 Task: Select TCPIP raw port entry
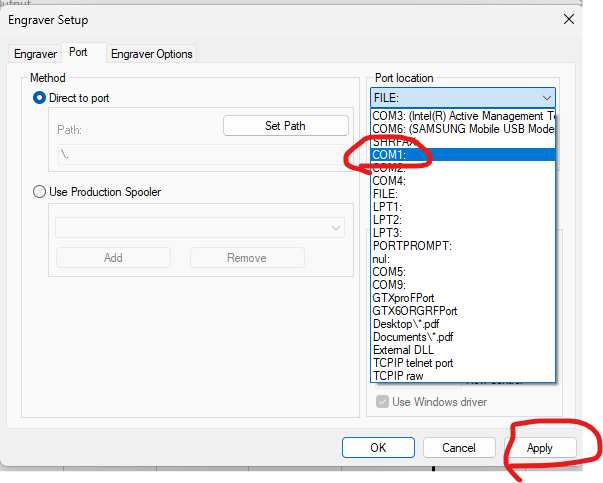pyautogui.click(x=463, y=376)
